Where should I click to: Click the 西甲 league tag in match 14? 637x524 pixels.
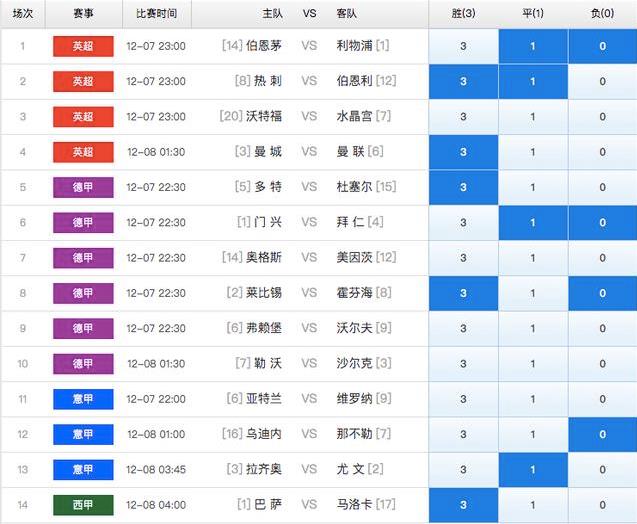tap(83, 505)
